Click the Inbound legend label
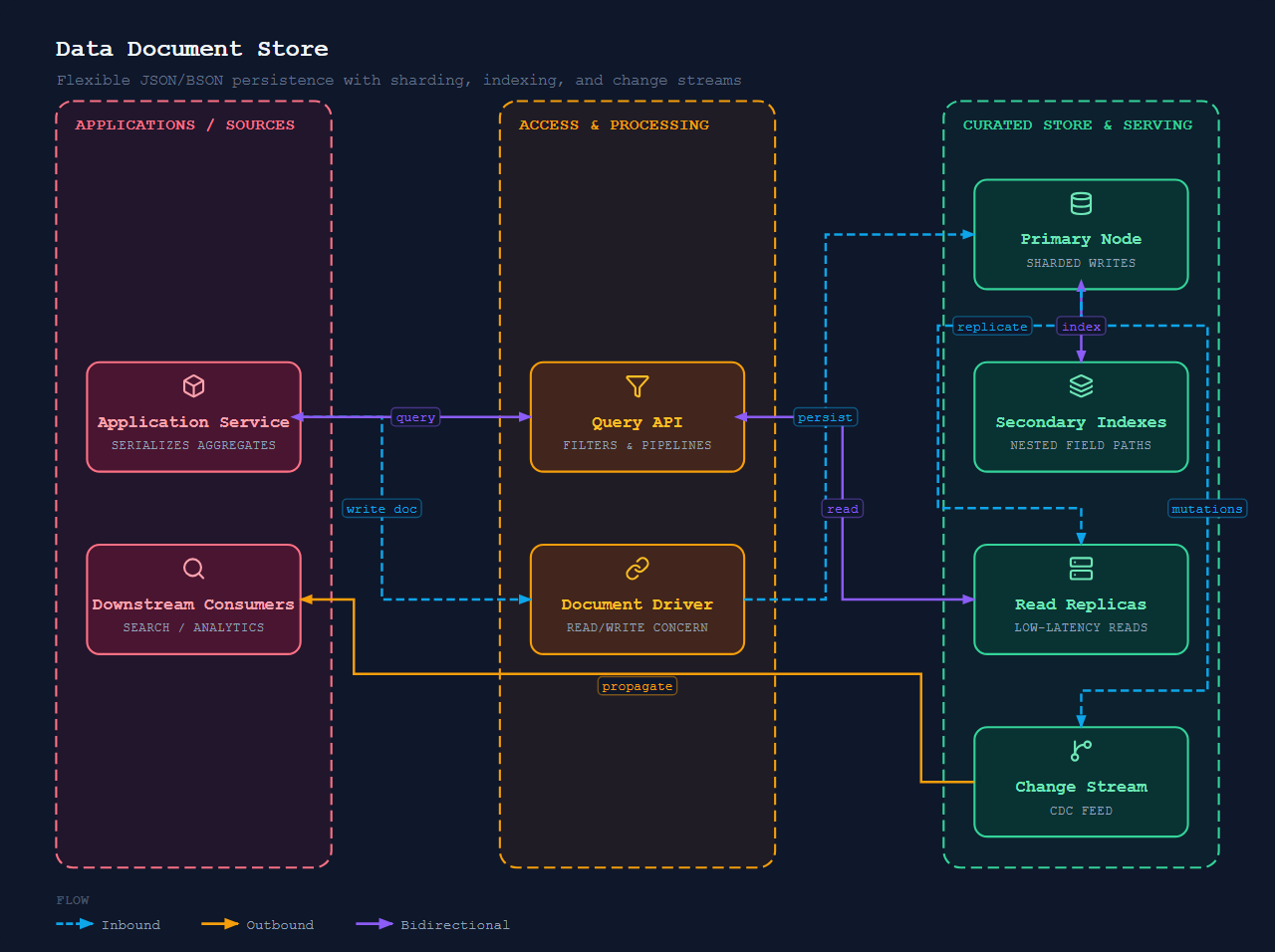This screenshot has width=1275, height=952. (x=130, y=925)
